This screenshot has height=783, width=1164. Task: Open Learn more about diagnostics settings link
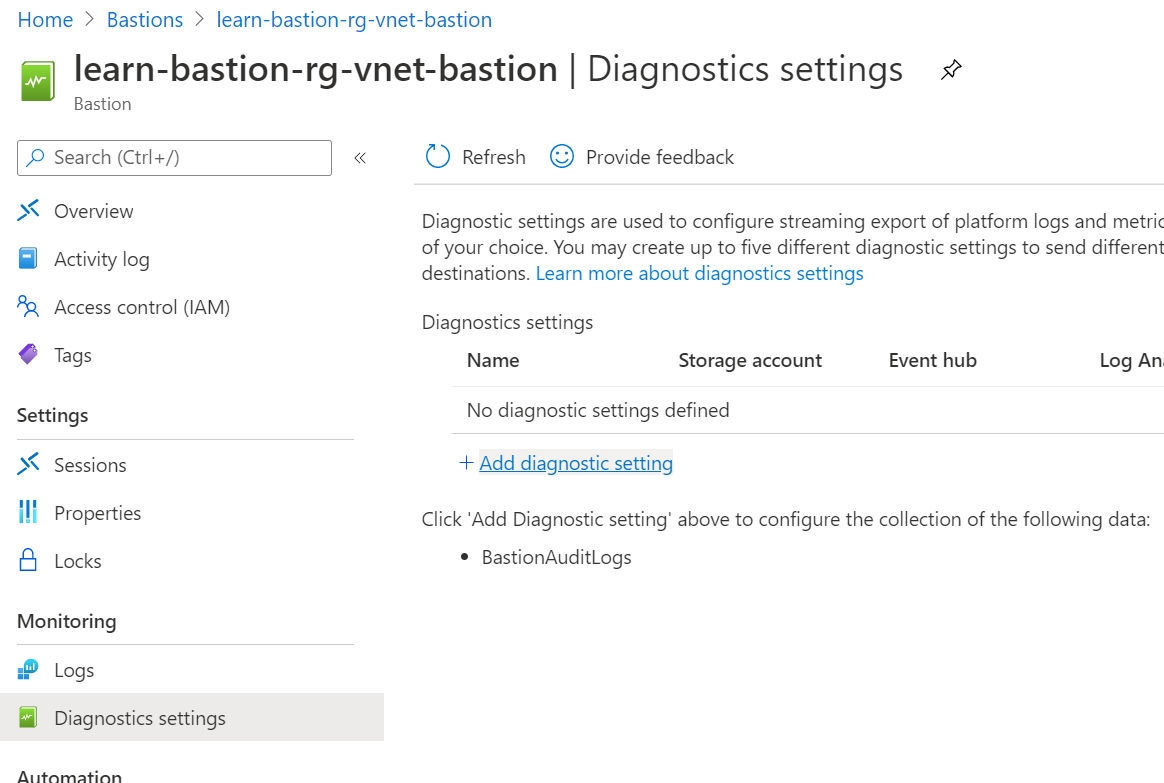[699, 274]
